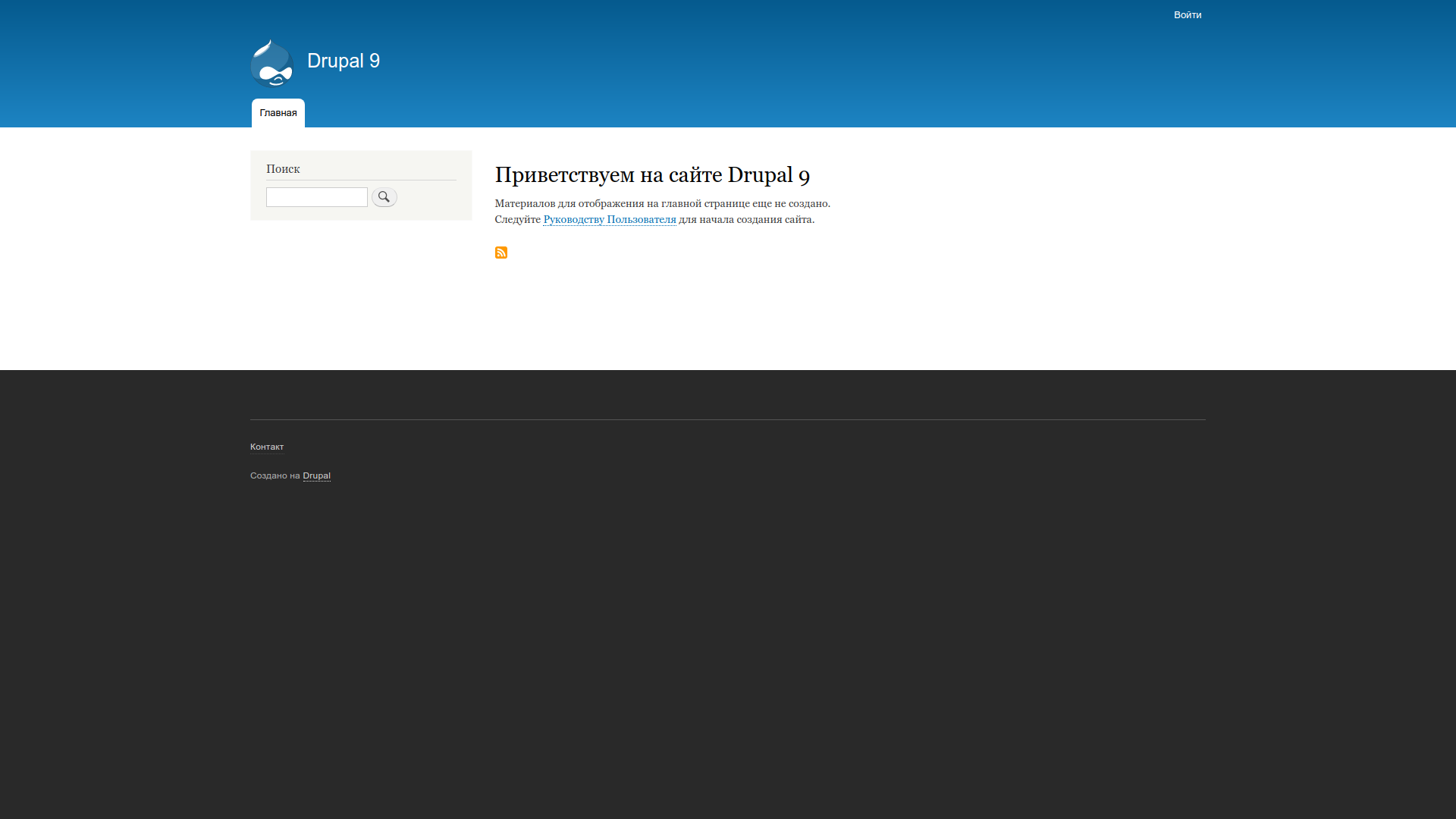Click the magnifier search submit icon
This screenshot has width=1456, height=819.
click(x=384, y=197)
